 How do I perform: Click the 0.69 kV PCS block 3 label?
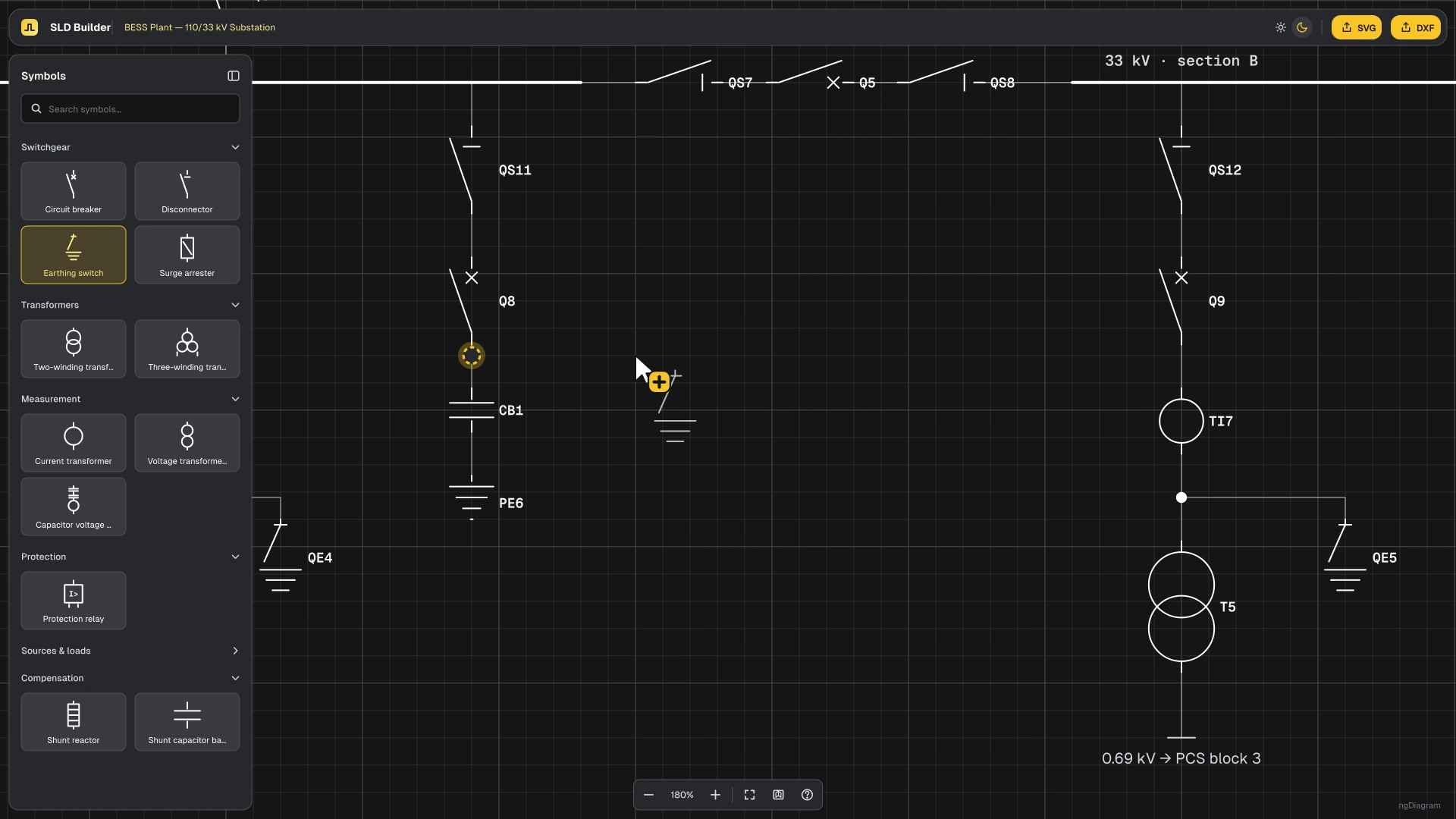[x=1181, y=758]
